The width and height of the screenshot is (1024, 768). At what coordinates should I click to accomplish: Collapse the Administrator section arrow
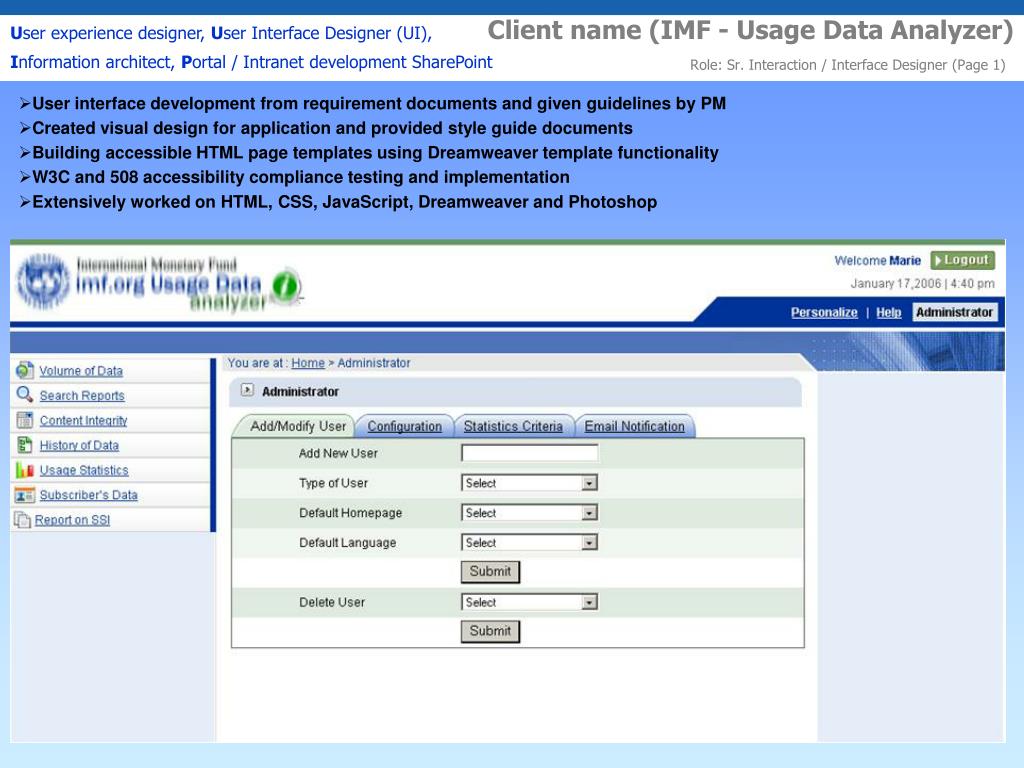click(247, 390)
